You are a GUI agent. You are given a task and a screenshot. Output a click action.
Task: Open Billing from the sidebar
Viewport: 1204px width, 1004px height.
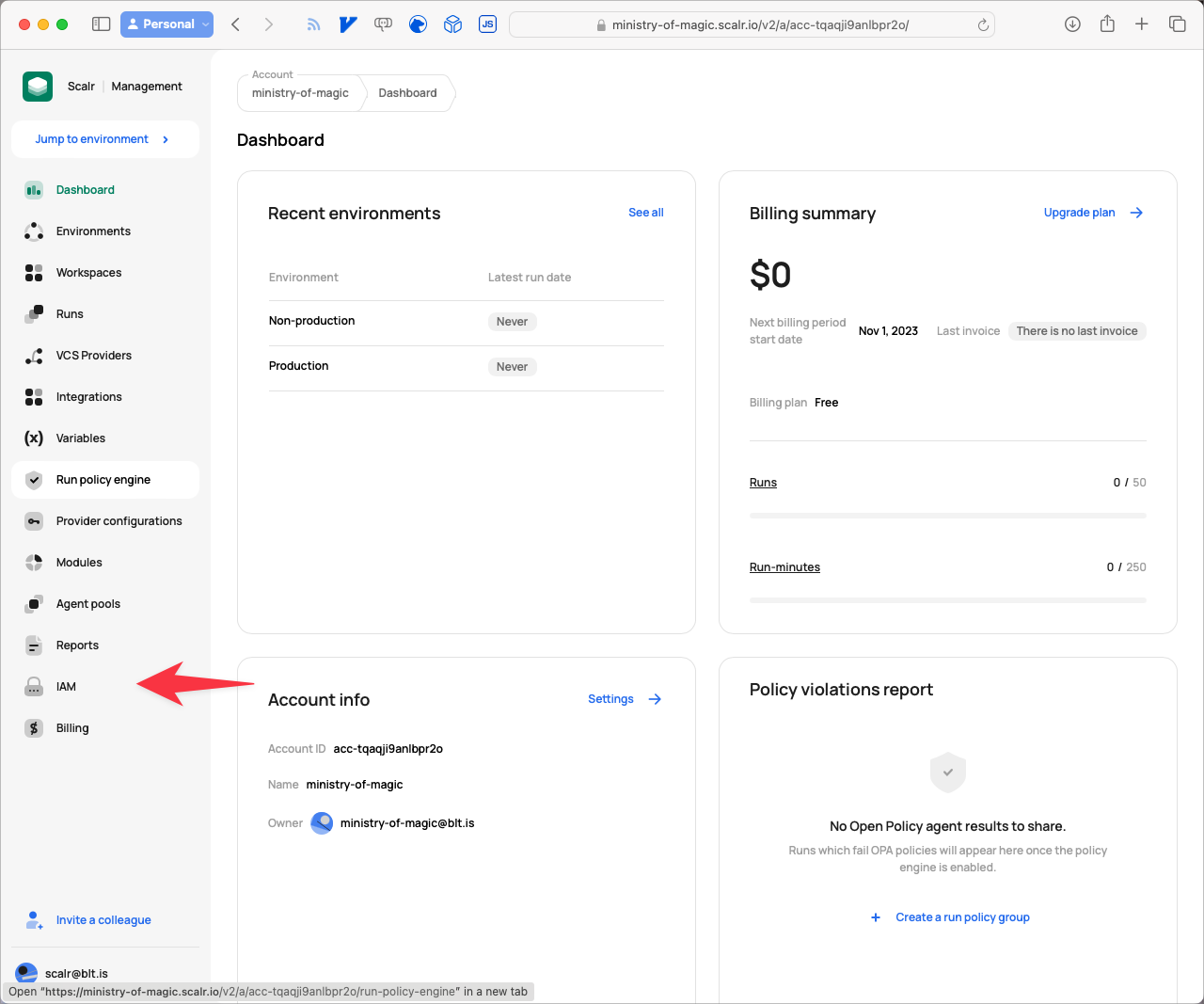pos(72,728)
